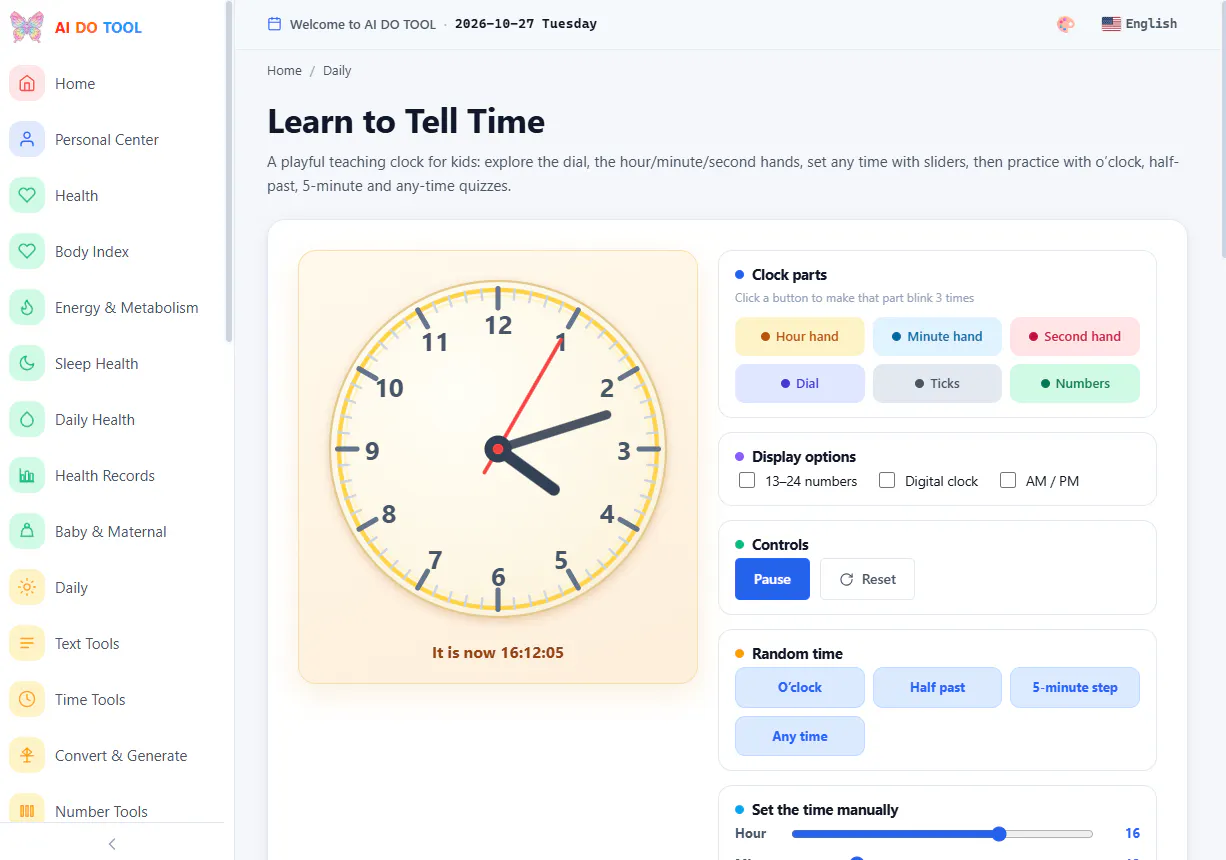The height and width of the screenshot is (860, 1226).
Task: Generate a random Half past time
Action: (x=937, y=688)
